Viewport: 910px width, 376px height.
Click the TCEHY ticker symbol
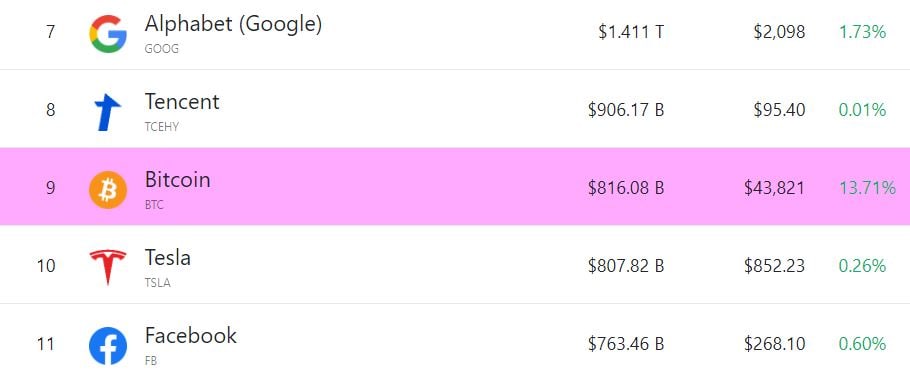161,127
